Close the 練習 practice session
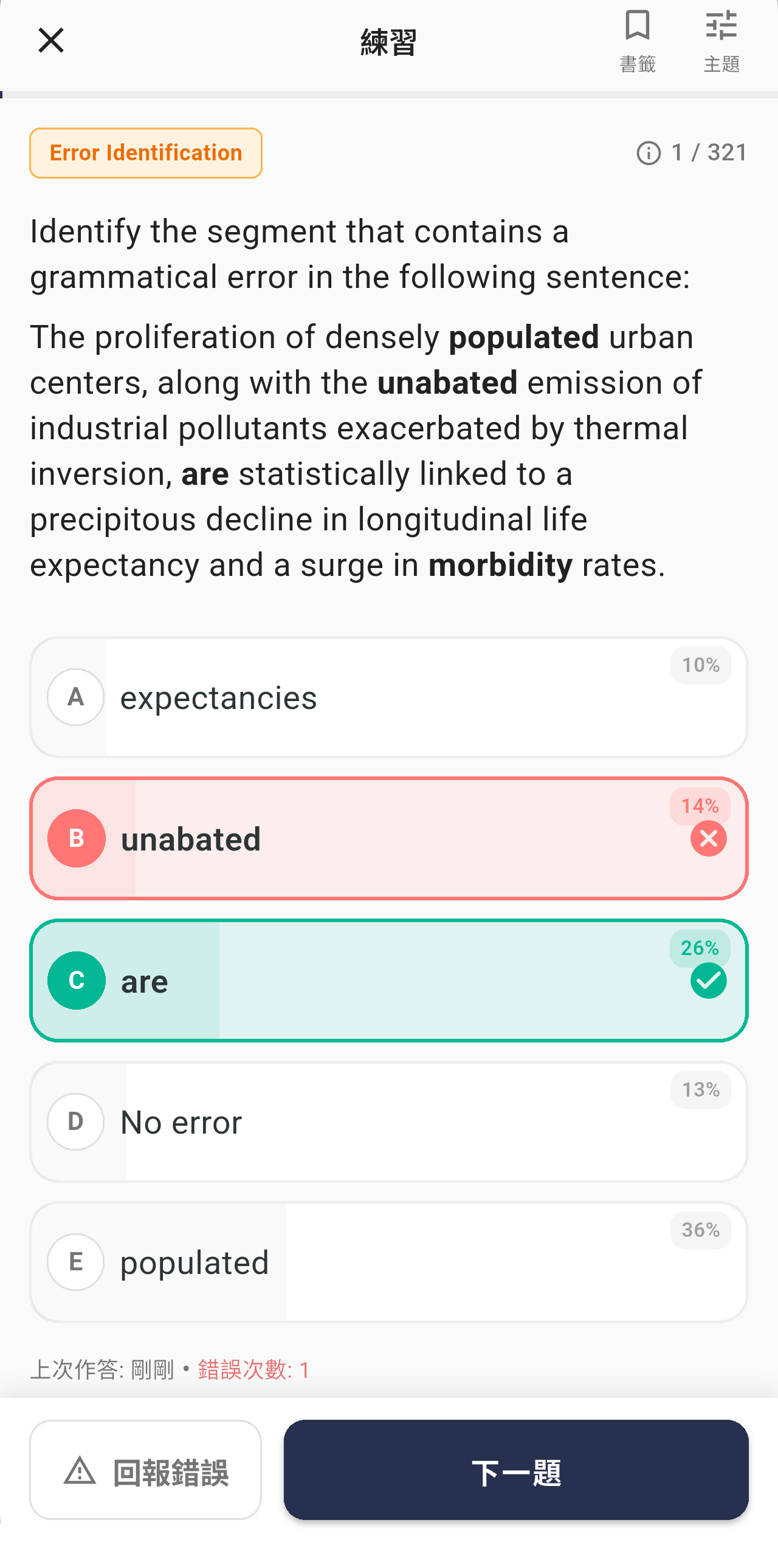 50,40
